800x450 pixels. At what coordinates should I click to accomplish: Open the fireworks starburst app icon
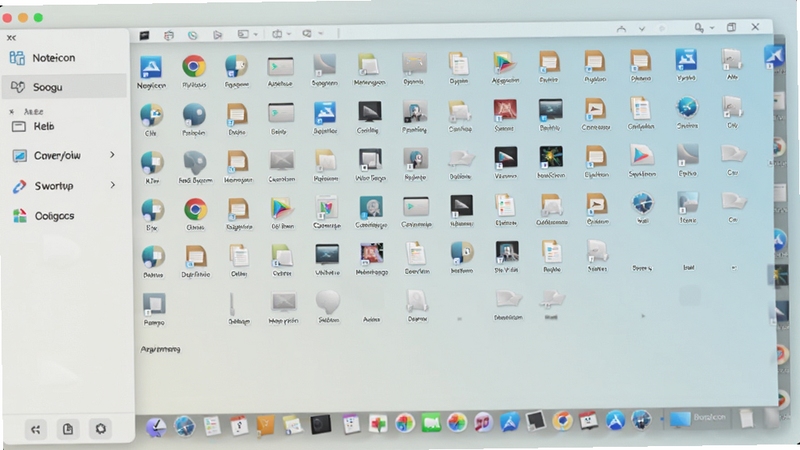(551, 157)
